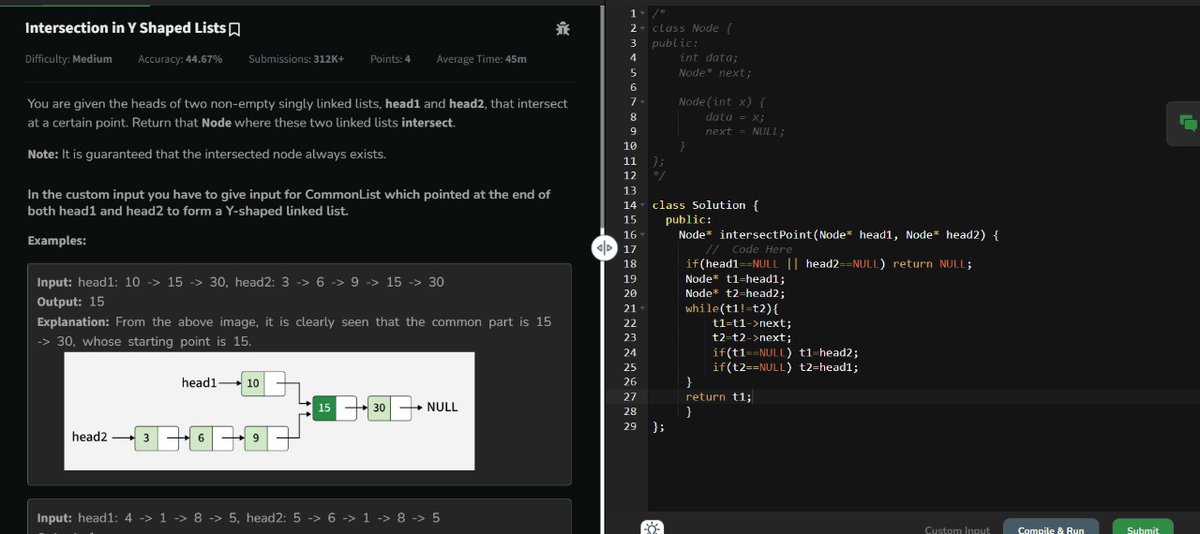The image size is (1200, 534).
Task: Click line number 13 in the gutter
Action: click(x=629, y=190)
